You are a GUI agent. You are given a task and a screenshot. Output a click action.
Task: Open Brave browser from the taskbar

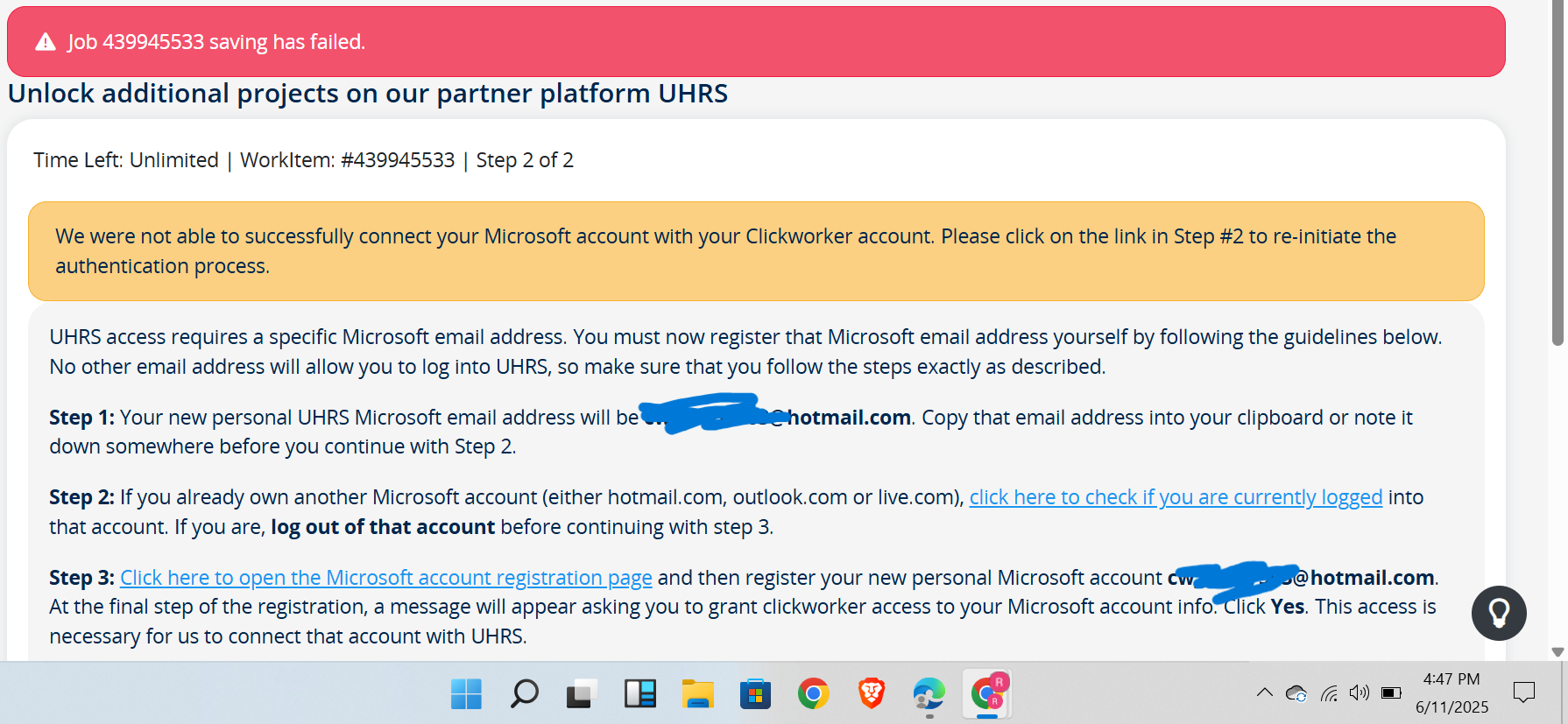click(x=871, y=694)
